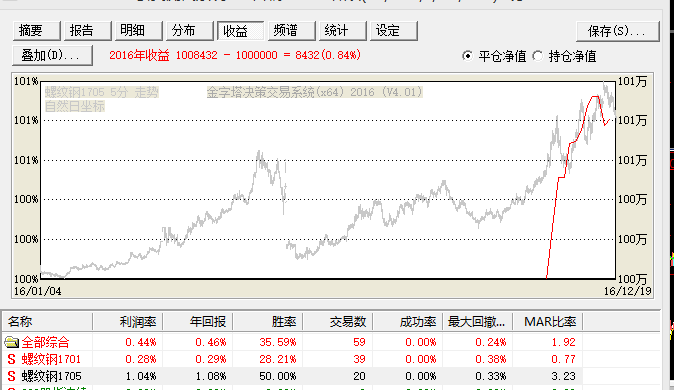Click the 自然日坐标 chart label
This screenshot has height=390, width=674.
(x=75, y=106)
